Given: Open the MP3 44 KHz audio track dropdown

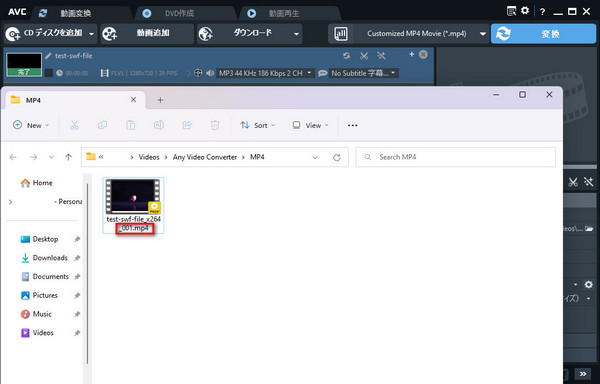Looking at the screenshot, I should click(265, 73).
